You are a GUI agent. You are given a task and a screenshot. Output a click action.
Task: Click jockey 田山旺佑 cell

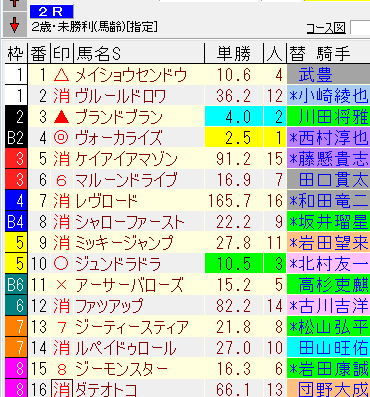(x=328, y=348)
